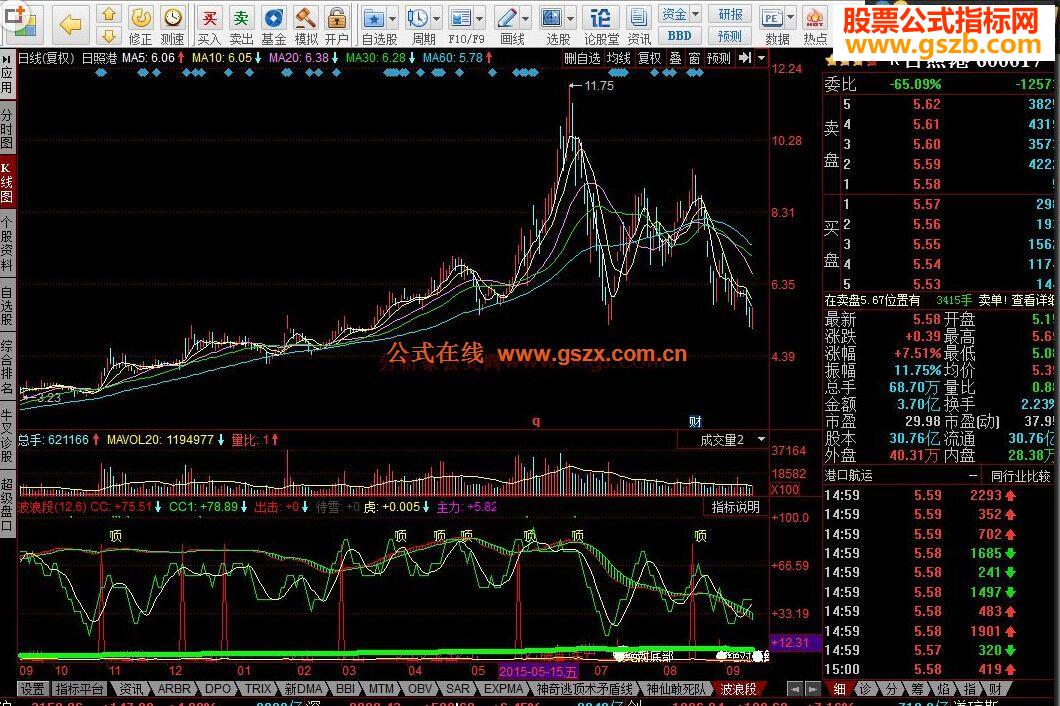Screen dimensions: 1060x706
Task: Click the 周期 period clock icon
Action: click(418, 24)
